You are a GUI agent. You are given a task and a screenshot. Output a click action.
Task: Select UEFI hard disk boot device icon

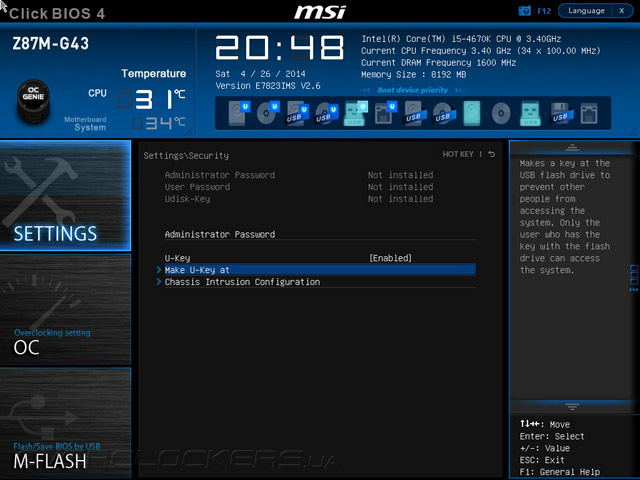pyautogui.click(x=238, y=113)
